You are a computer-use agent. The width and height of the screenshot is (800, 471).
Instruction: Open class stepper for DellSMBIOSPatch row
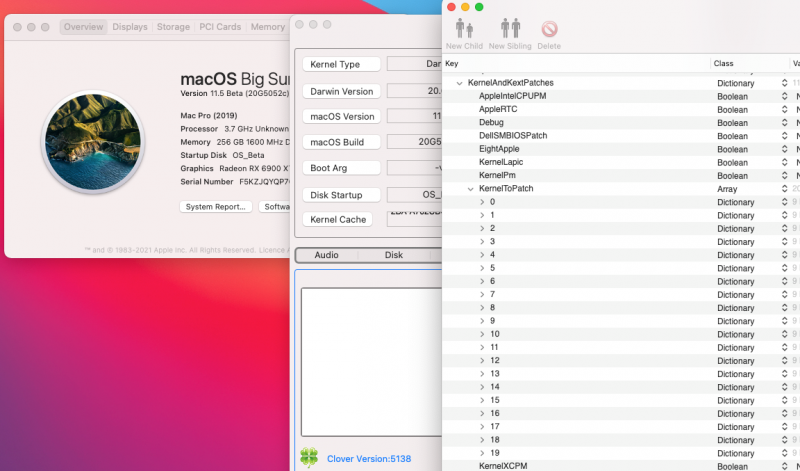pos(784,136)
